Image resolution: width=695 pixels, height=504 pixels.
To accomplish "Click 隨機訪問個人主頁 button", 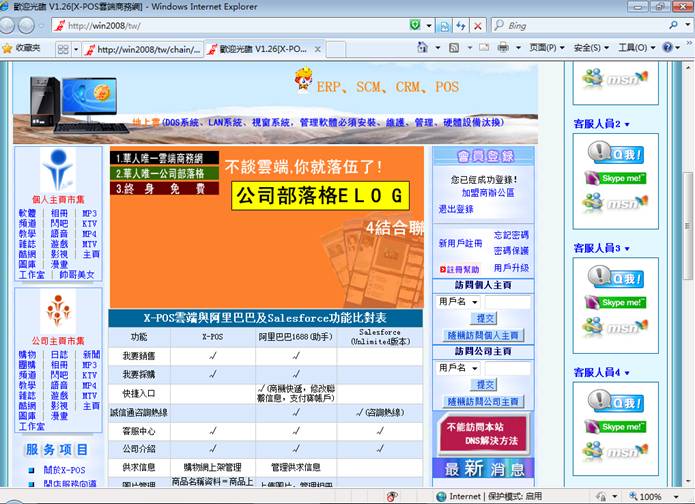I will coord(484,336).
